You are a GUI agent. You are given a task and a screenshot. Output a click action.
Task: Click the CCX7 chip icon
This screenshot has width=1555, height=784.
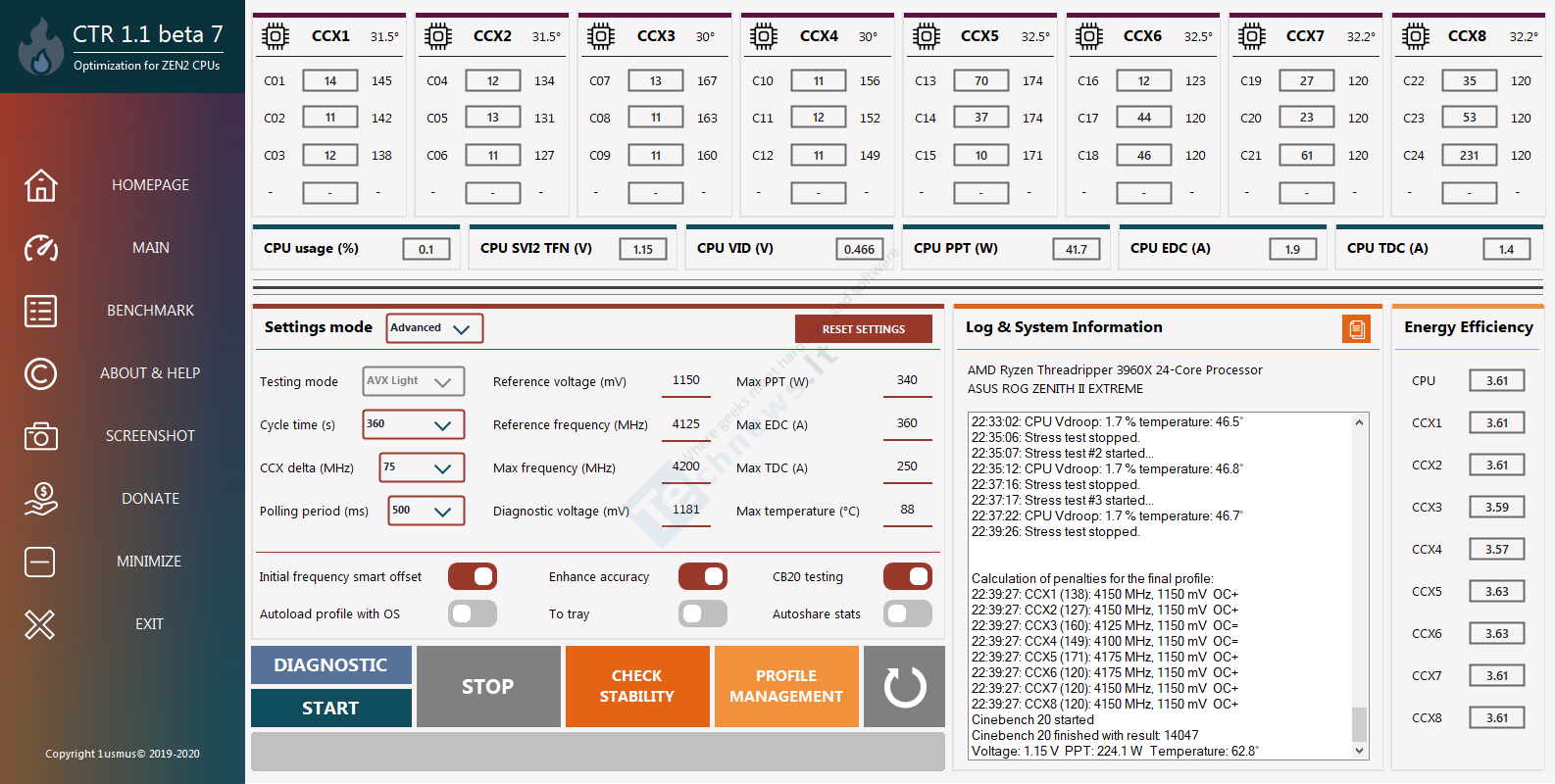1252,36
